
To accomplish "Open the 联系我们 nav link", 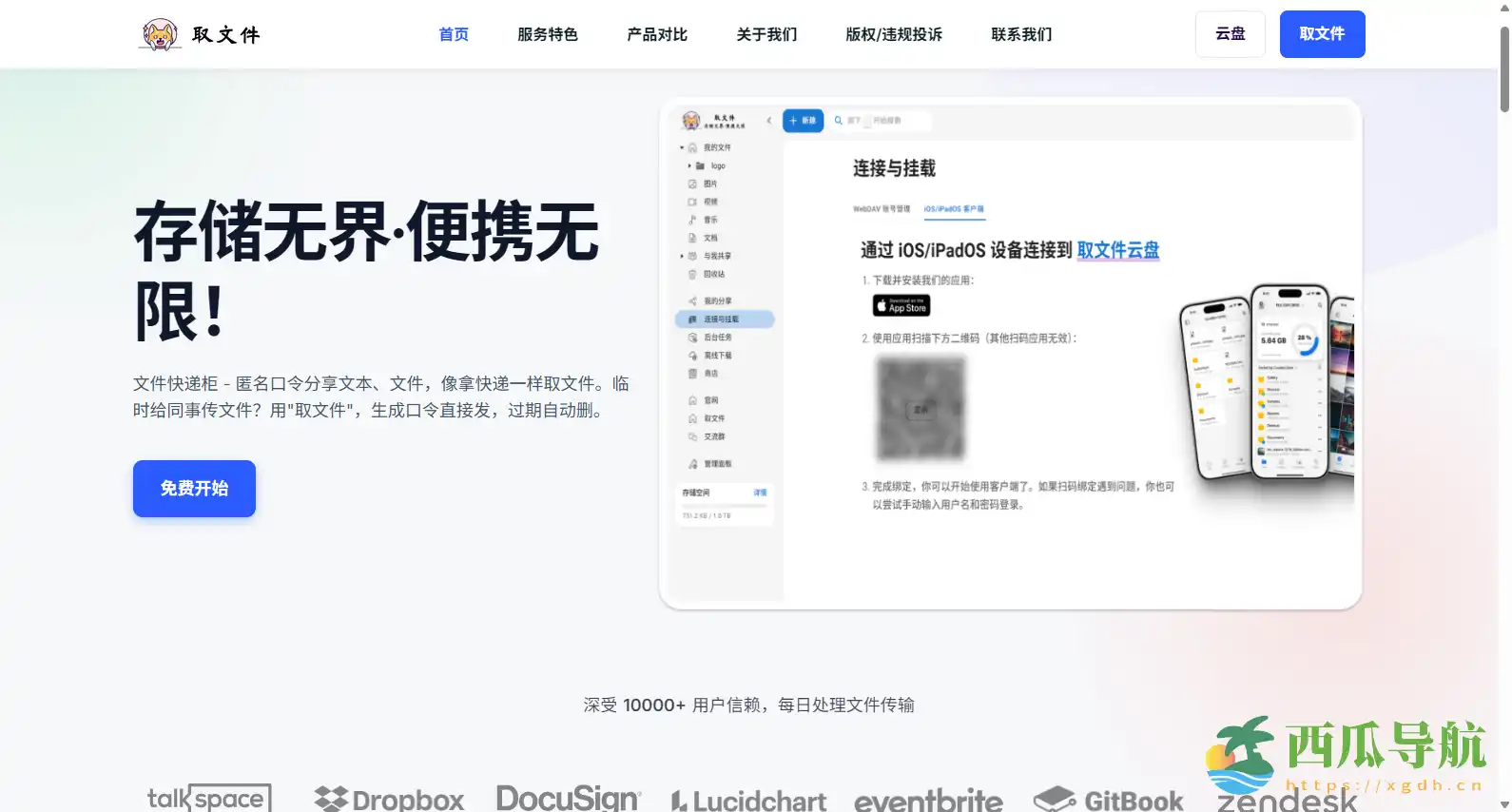I will [1021, 34].
